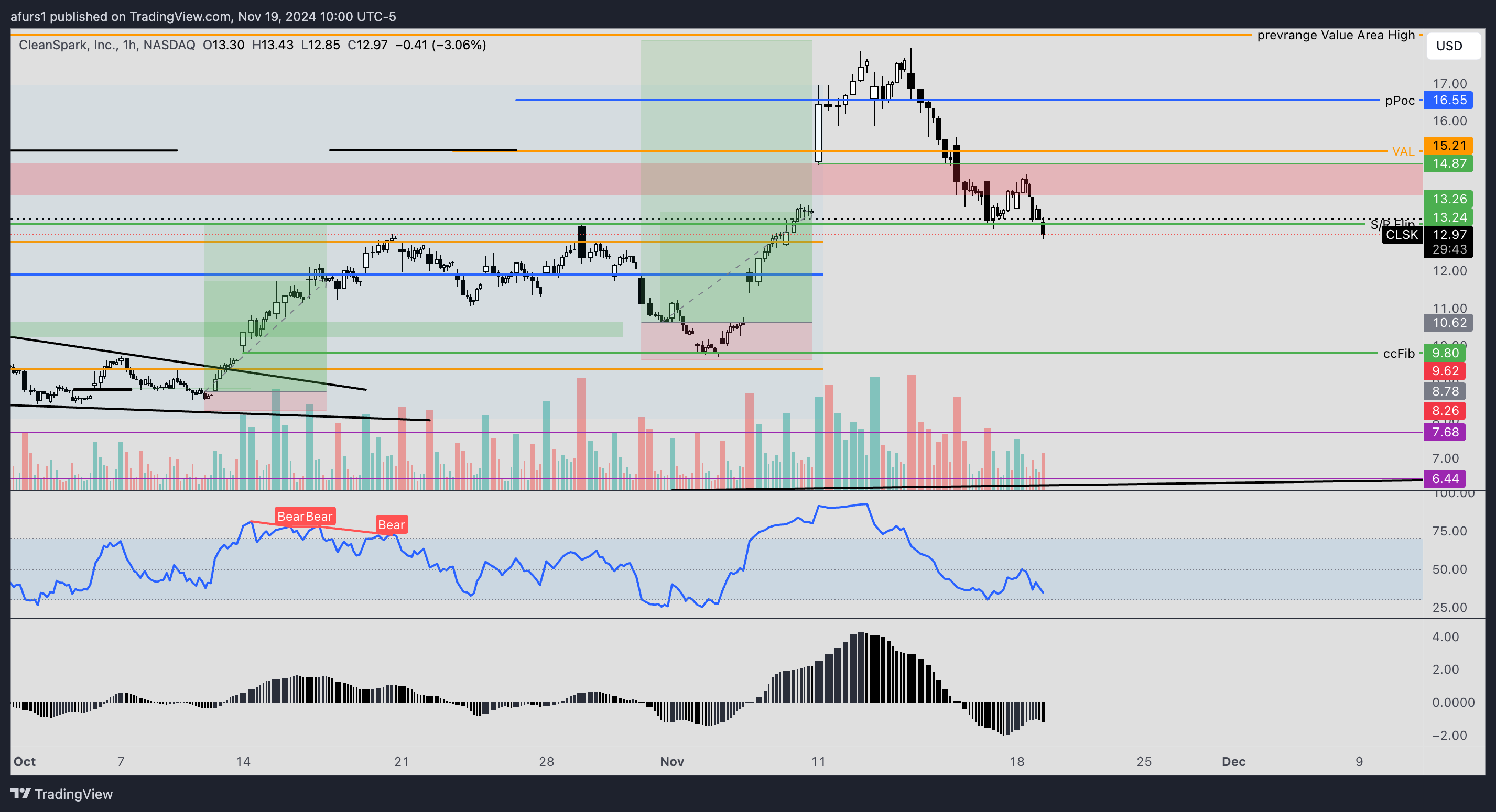Click the 16.00 price axis tick
Screen dimensions: 1496x812
click(x=1449, y=120)
